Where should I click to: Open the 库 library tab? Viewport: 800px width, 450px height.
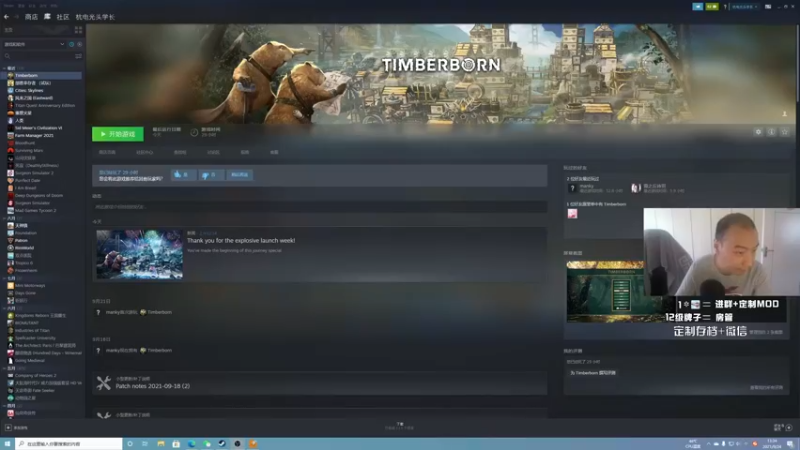point(47,17)
